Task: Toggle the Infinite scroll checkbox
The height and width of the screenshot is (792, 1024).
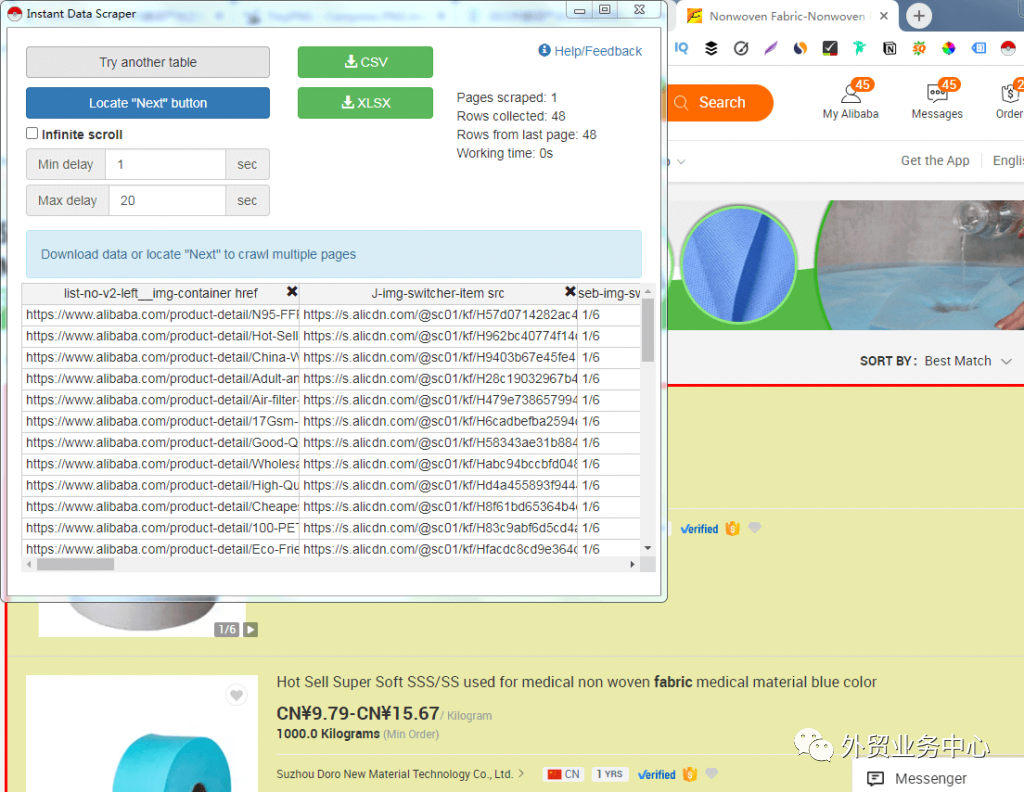Action: [32, 133]
